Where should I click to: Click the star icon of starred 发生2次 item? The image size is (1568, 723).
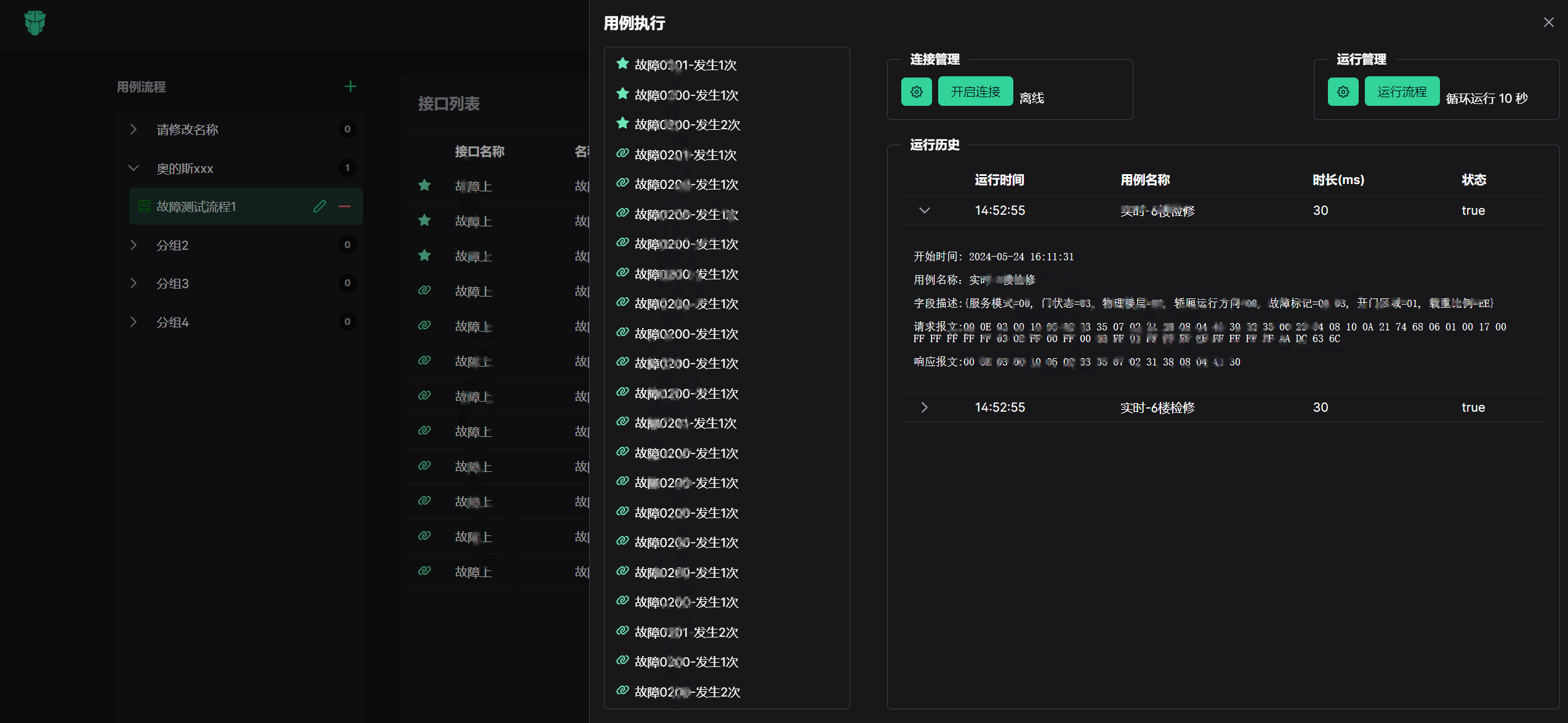[622, 123]
